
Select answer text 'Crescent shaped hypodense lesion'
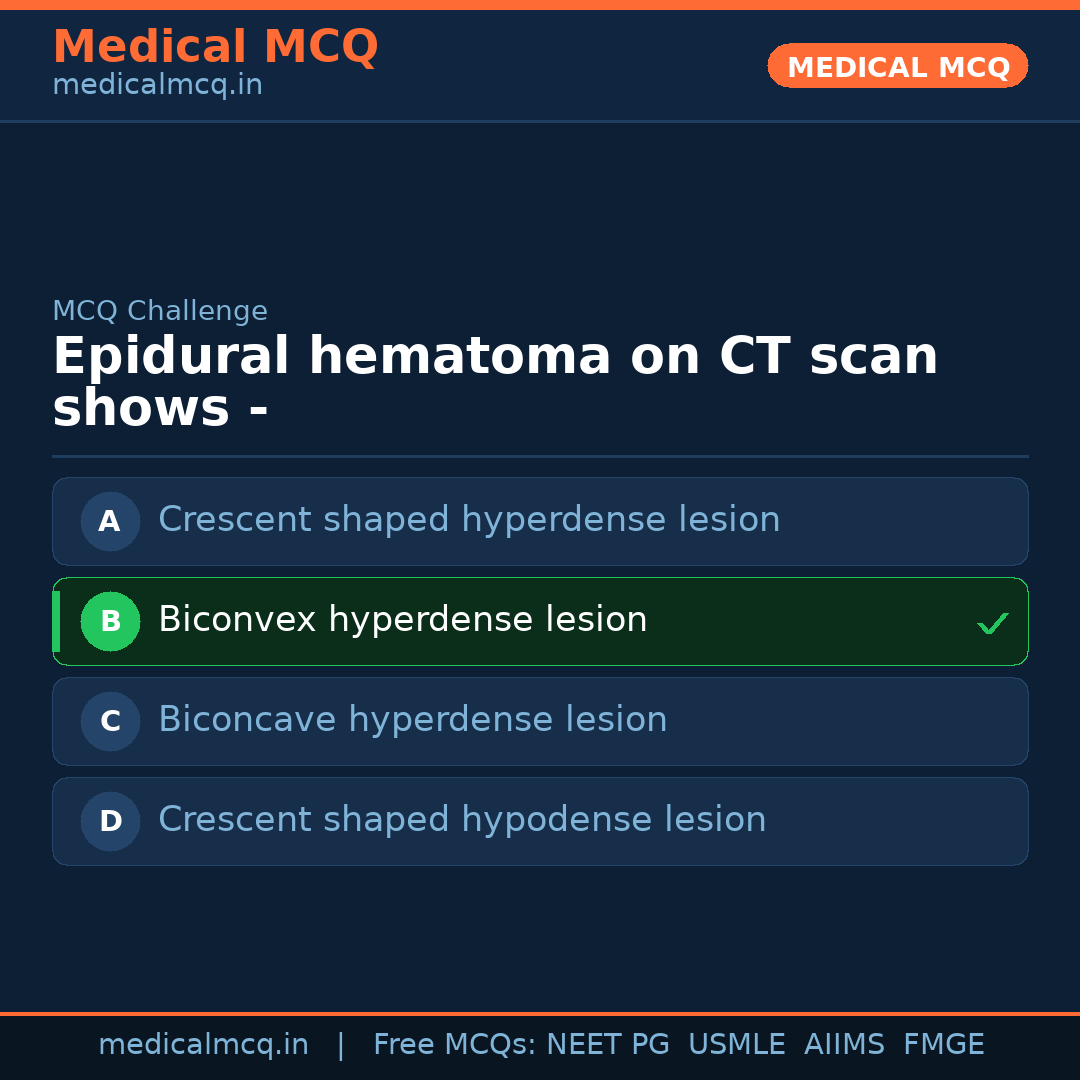tap(462, 820)
